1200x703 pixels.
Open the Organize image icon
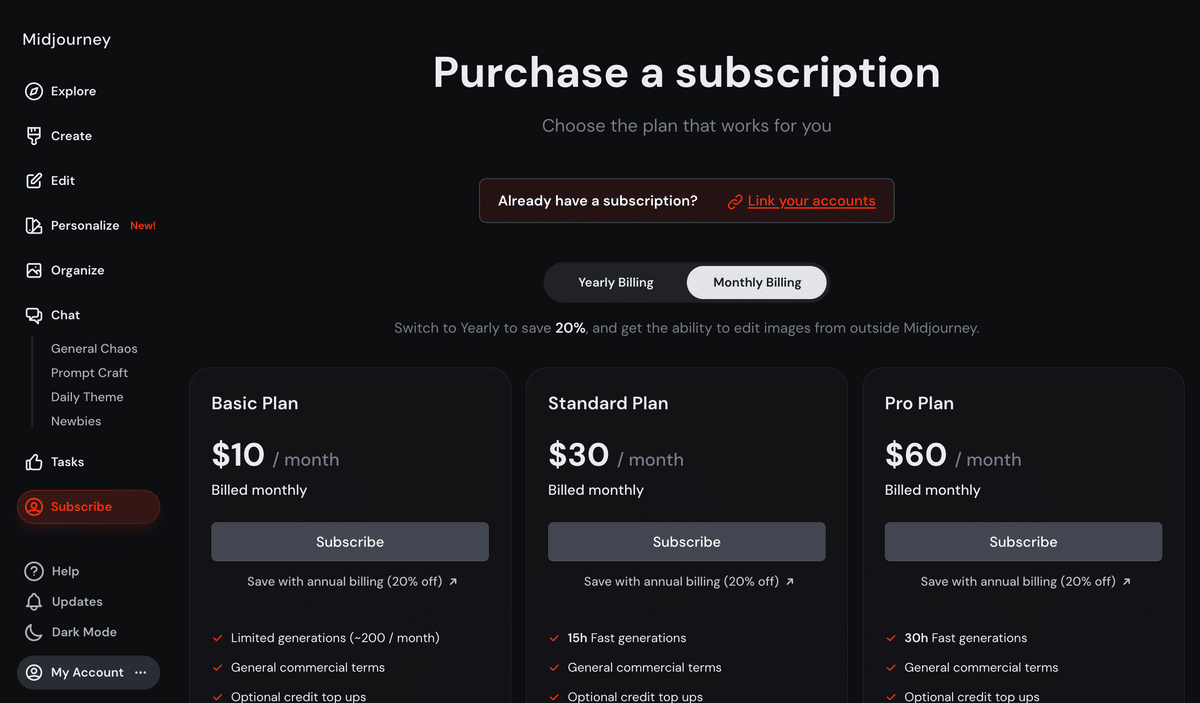click(34, 270)
